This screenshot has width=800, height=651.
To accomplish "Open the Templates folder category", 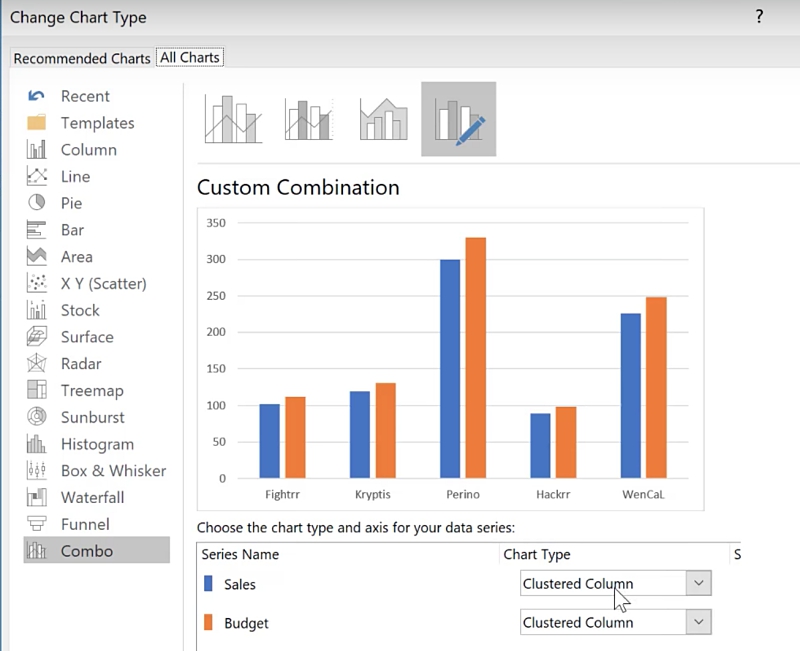I will click(97, 123).
